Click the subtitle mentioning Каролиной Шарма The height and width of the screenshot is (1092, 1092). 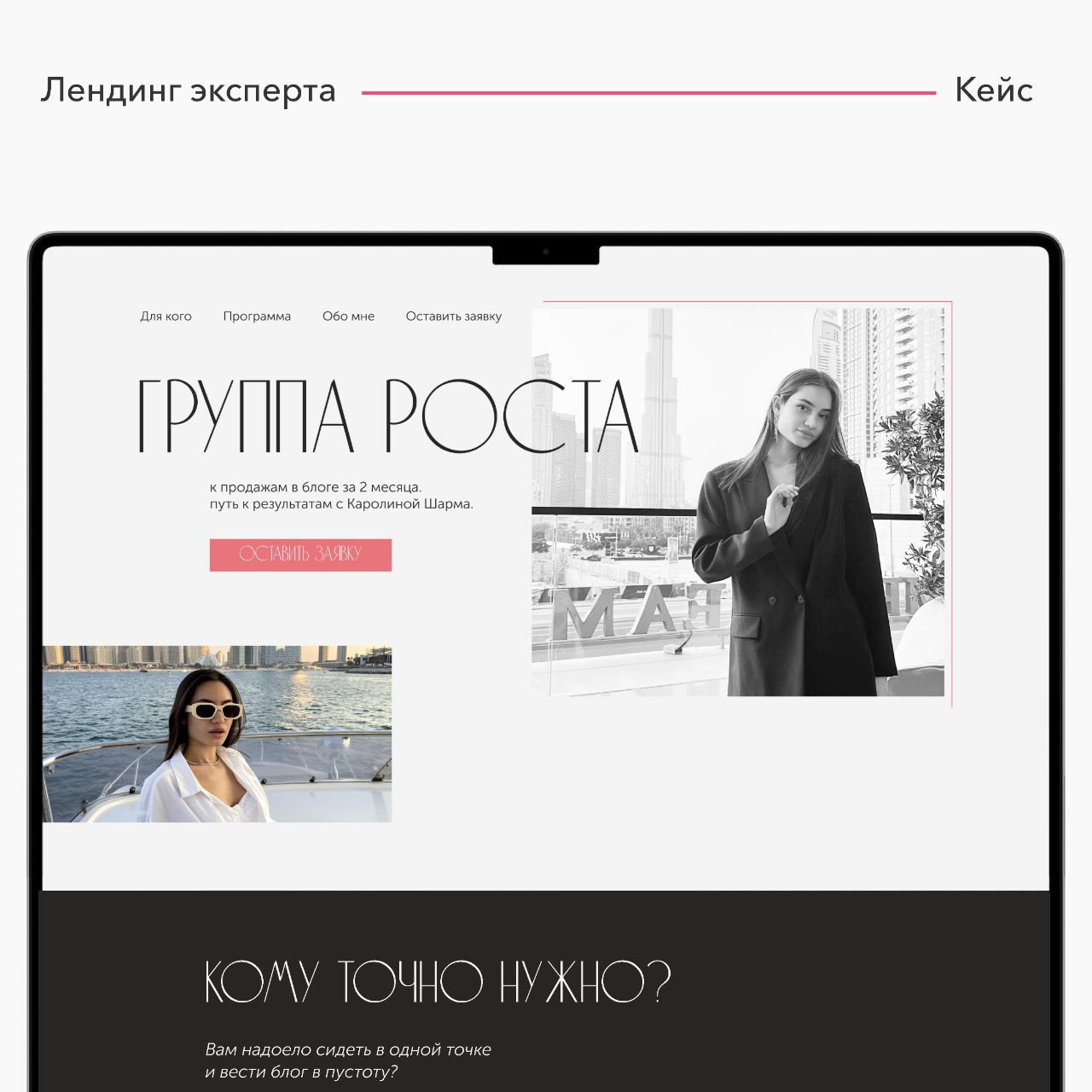point(341,504)
